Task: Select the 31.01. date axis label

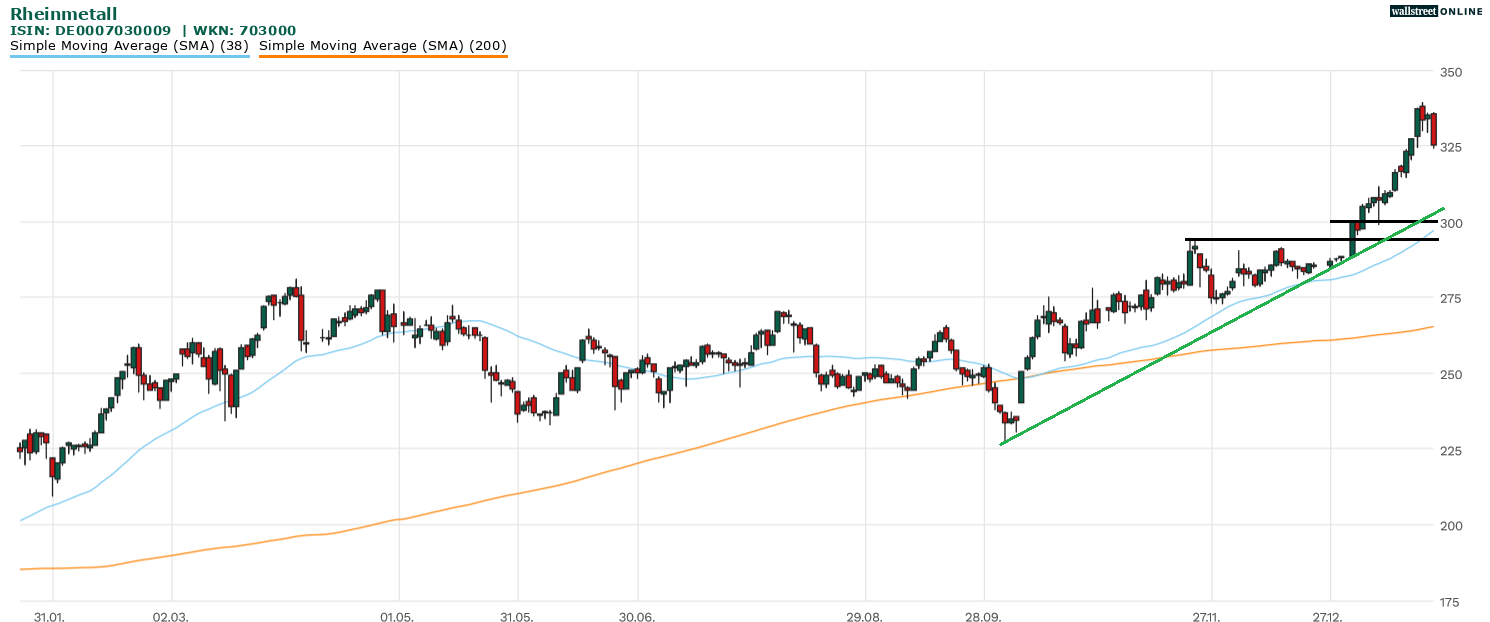Action: [x=49, y=617]
